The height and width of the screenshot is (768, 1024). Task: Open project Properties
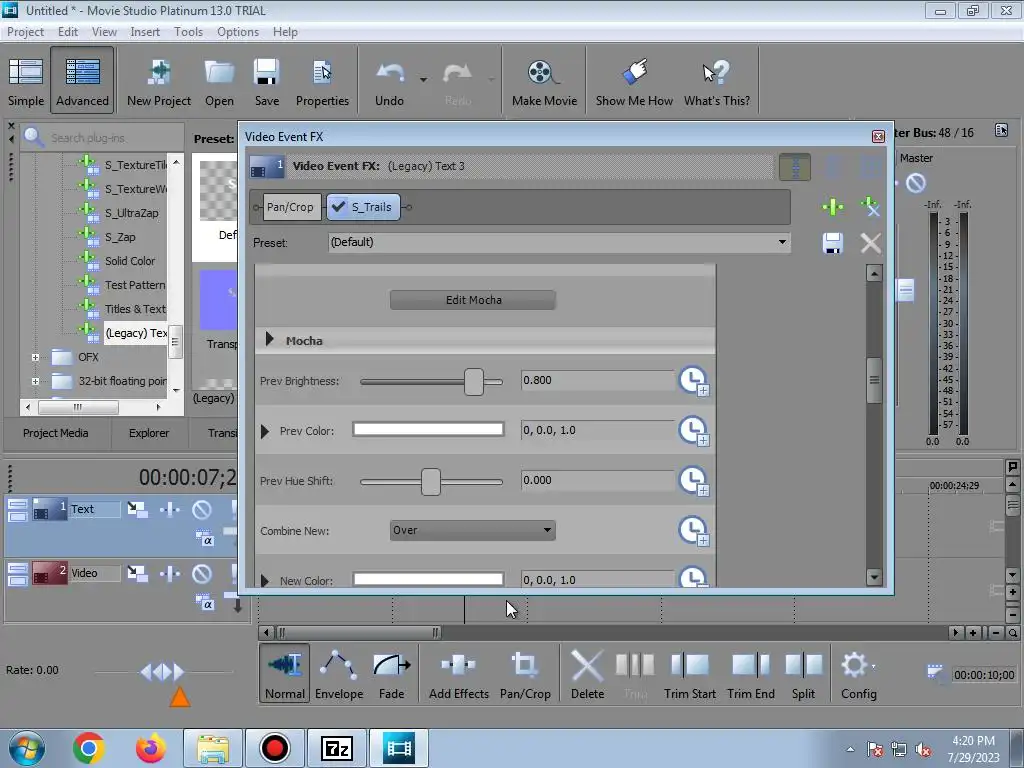tap(322, 81)
